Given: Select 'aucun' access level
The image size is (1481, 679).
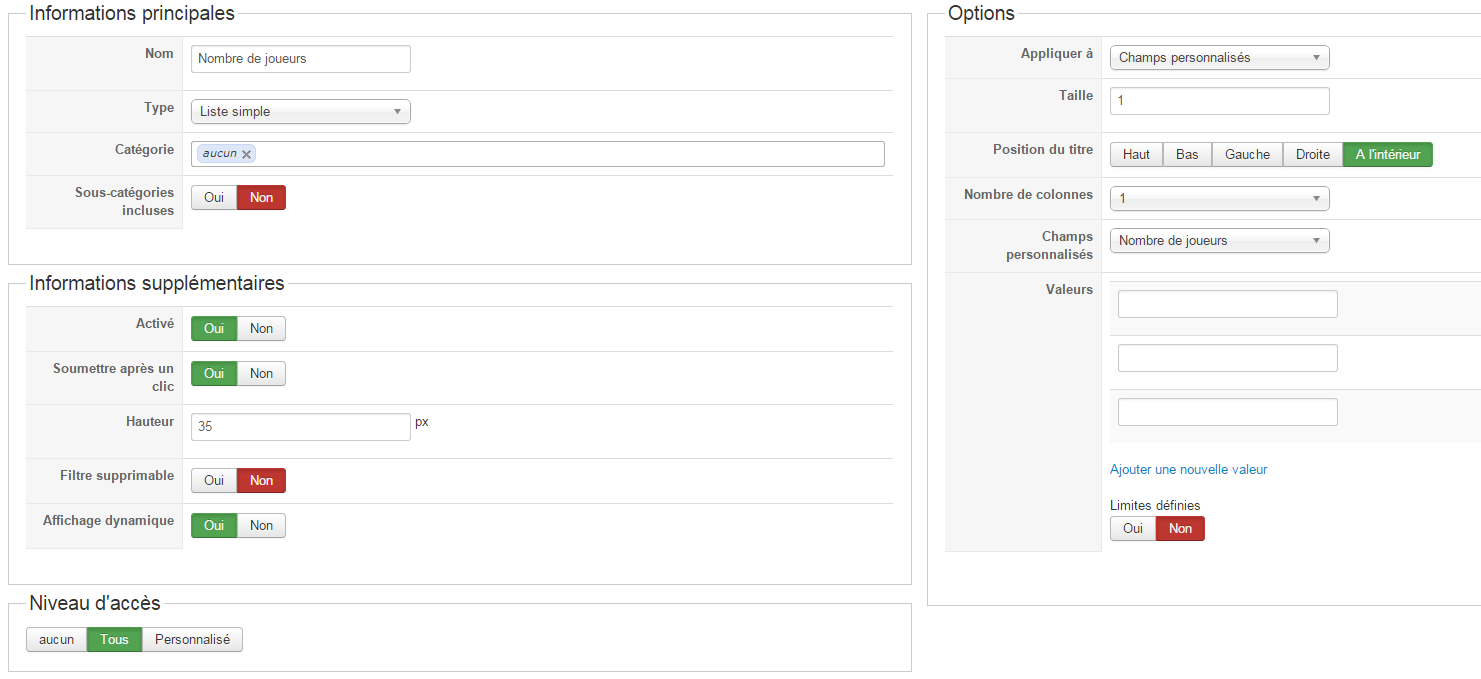Looking at the screenshot, I should 57,640.
